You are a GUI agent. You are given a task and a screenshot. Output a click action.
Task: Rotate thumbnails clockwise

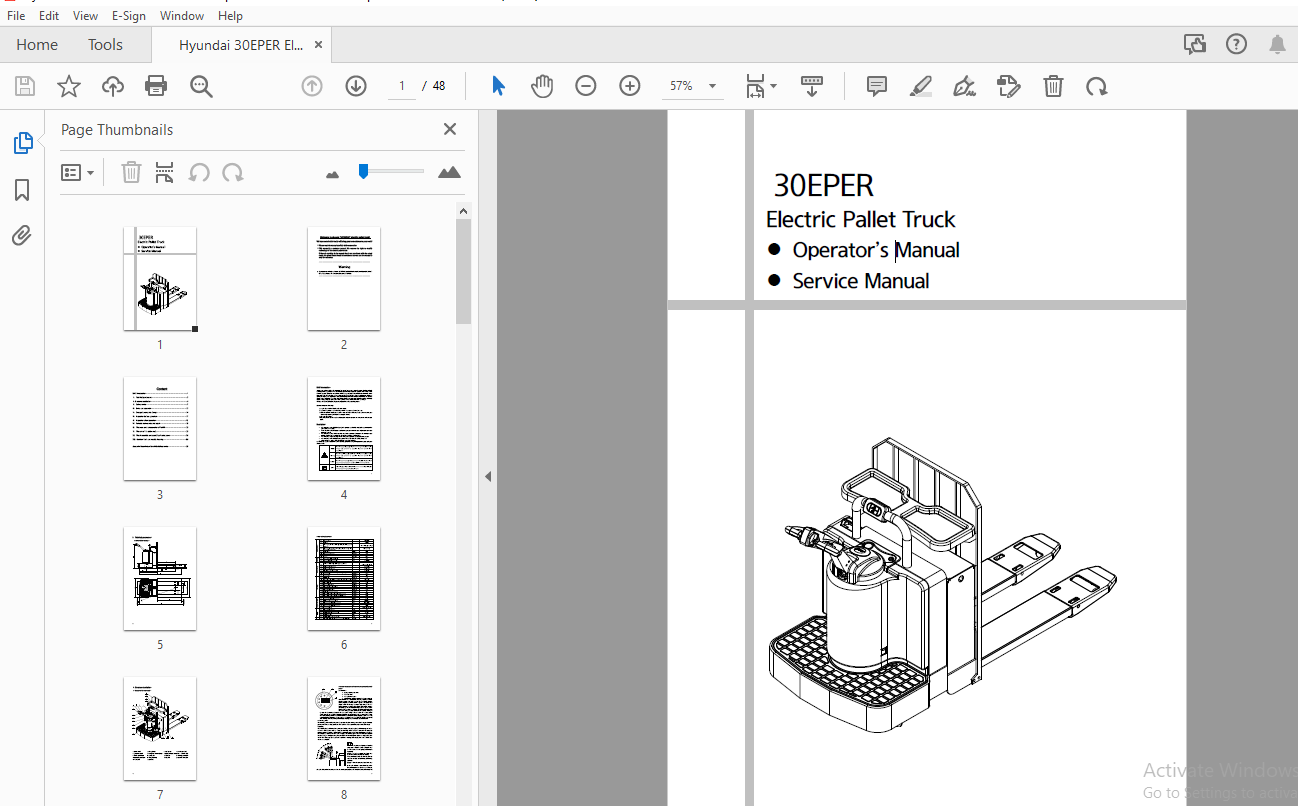233,172
